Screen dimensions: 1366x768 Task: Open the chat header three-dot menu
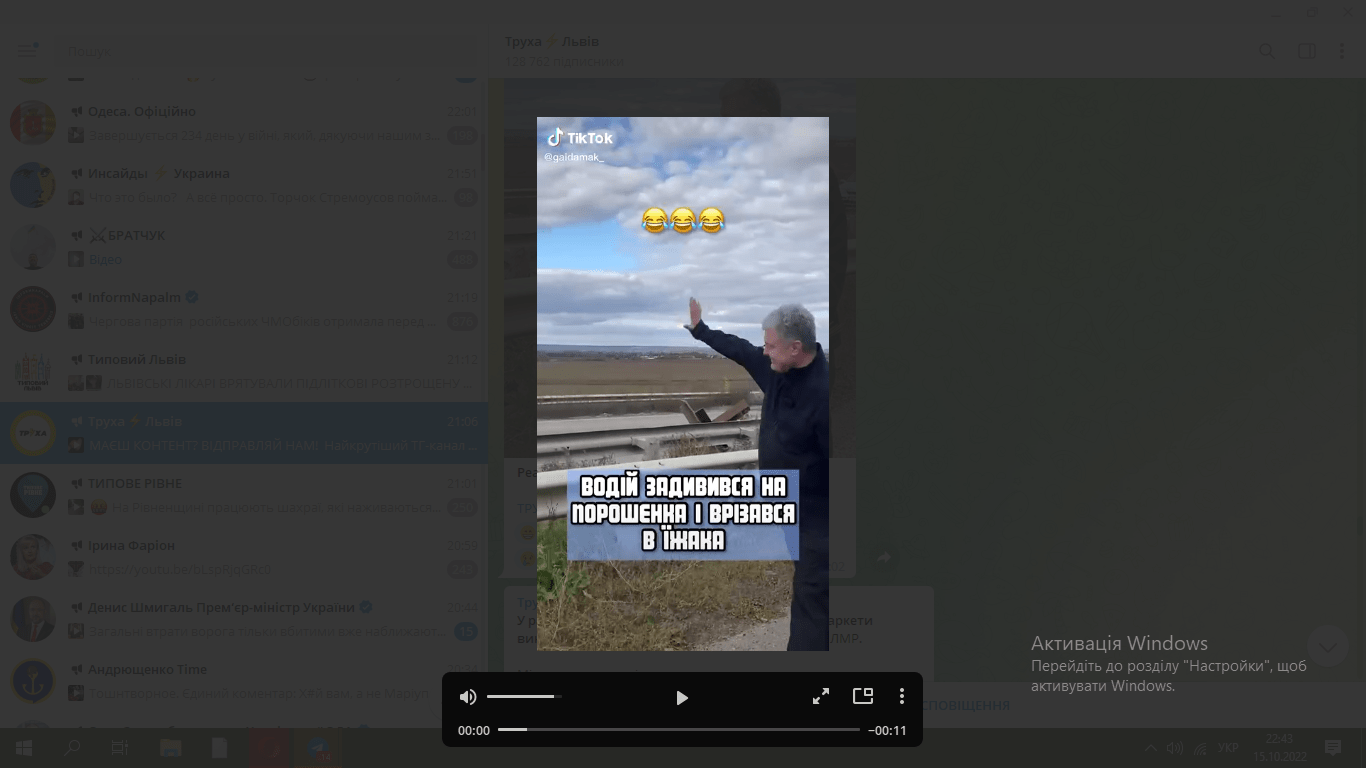[1342, 51]
